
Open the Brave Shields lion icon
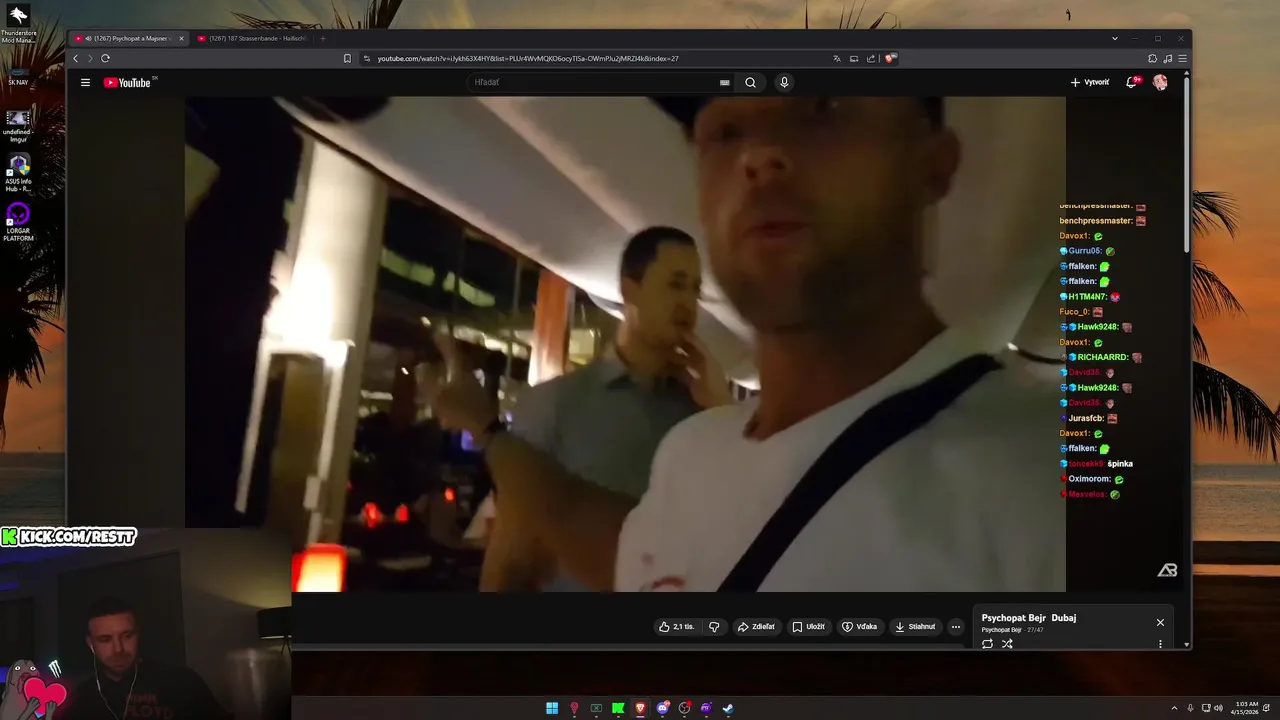(890, 58)
